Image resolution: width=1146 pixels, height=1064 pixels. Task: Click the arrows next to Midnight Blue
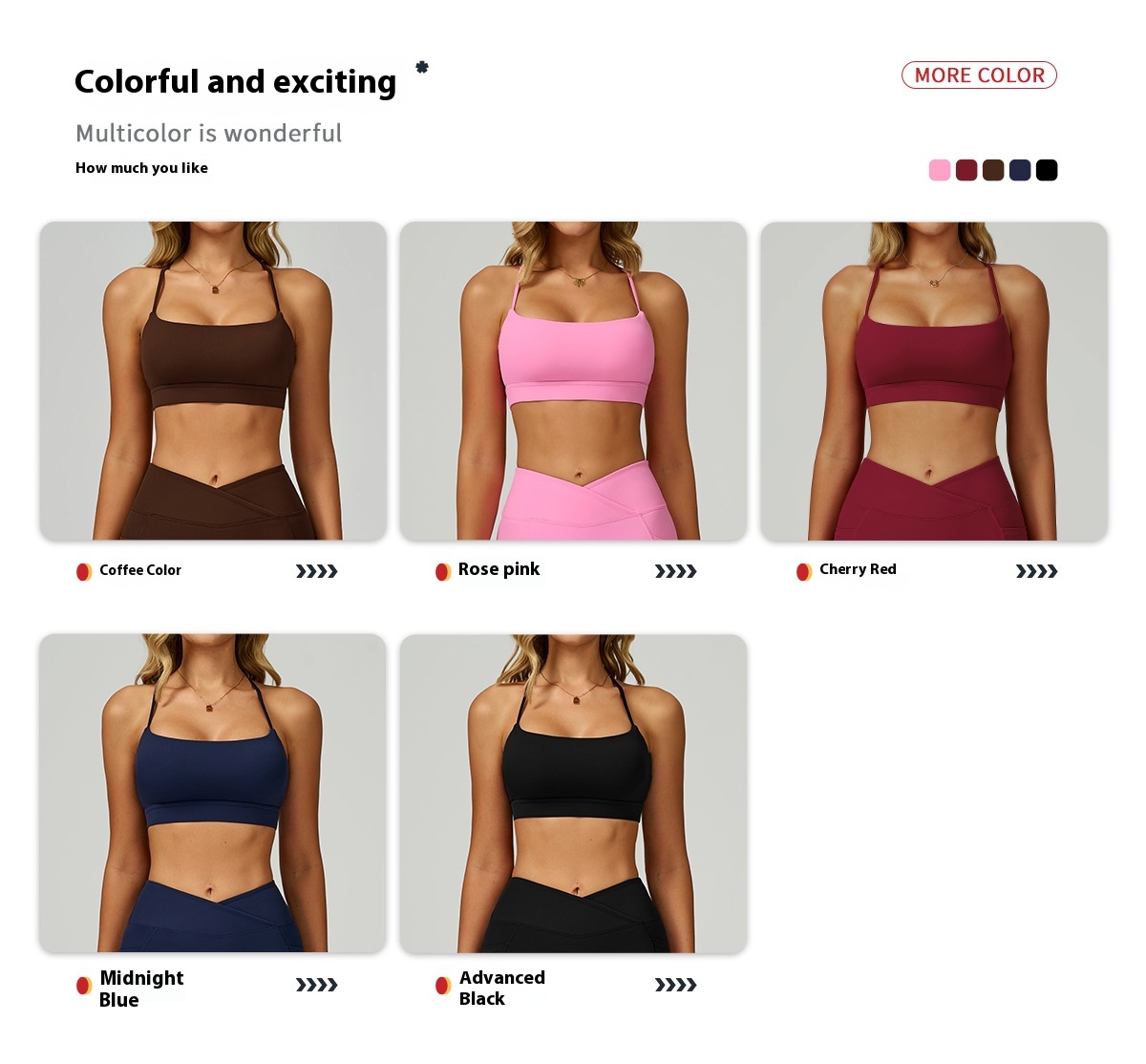point(317,985)
